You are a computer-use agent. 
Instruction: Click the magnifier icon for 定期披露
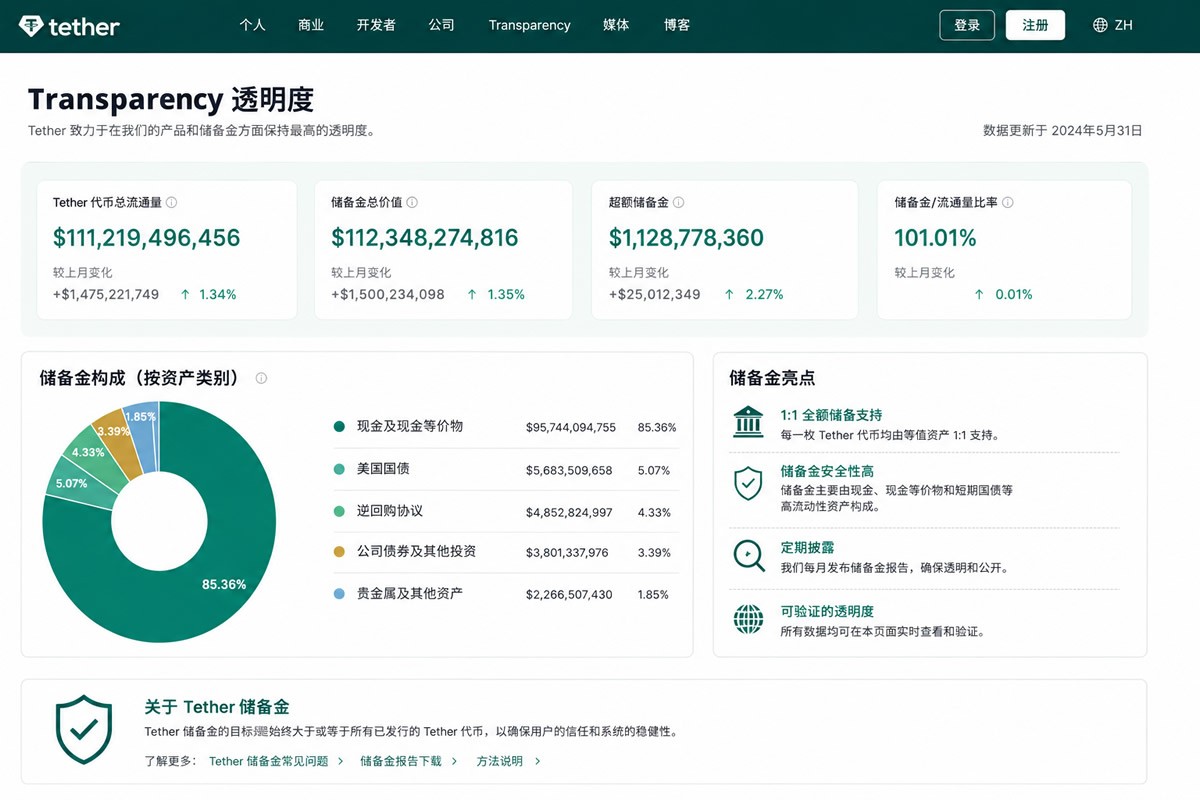tap(748, 555)
